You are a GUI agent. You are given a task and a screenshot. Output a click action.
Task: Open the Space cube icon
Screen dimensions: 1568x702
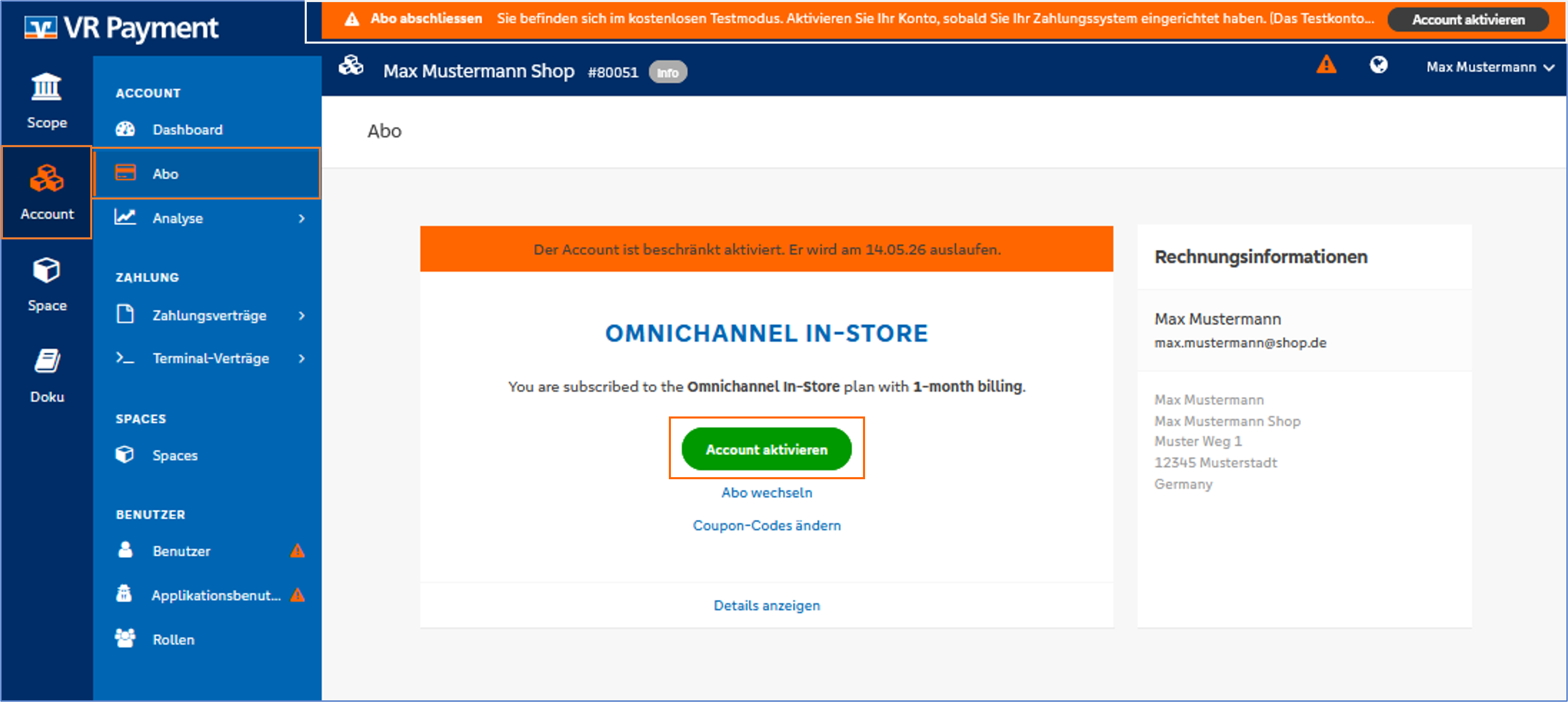(x=46, y=270)
